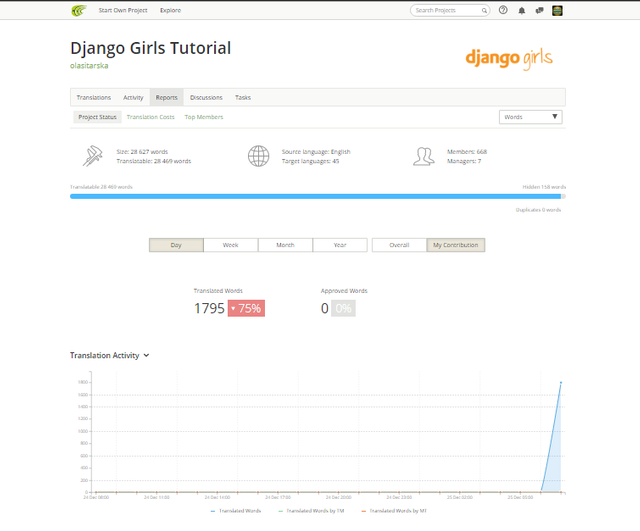Image resolution: width=640 pixels, height=531 pixels.
Task: Click the 'Duplicates 0 words' label
Action: pos(538,210)
